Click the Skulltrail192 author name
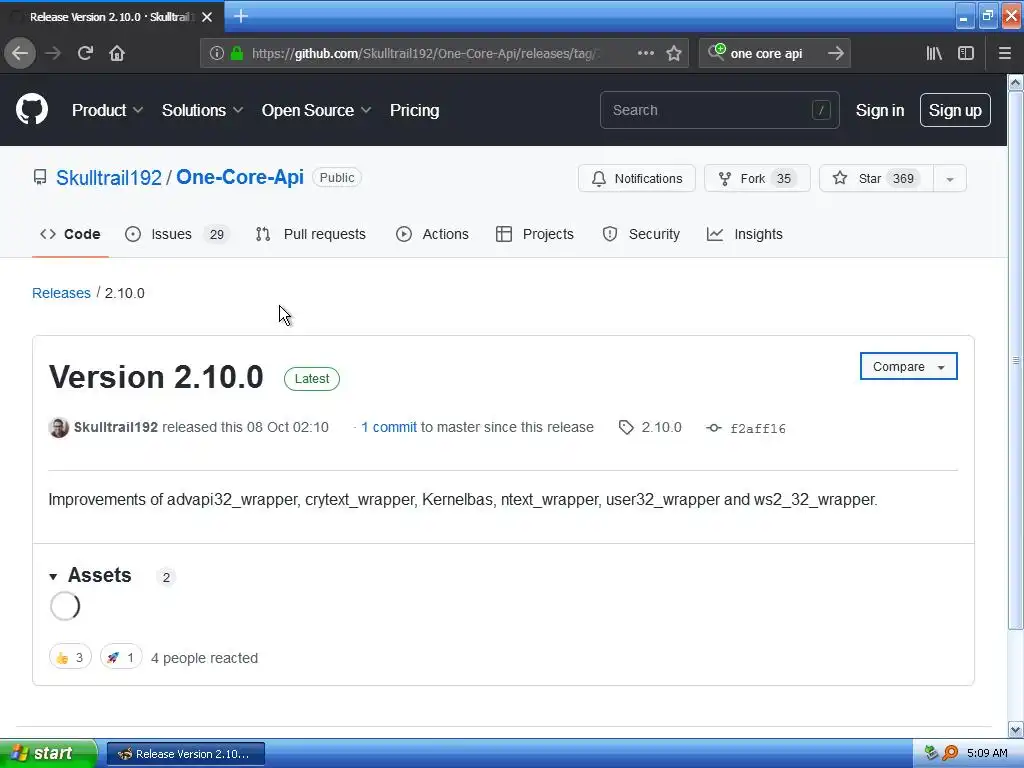Screen dimensions: 1024x768 tap(116, 427)
